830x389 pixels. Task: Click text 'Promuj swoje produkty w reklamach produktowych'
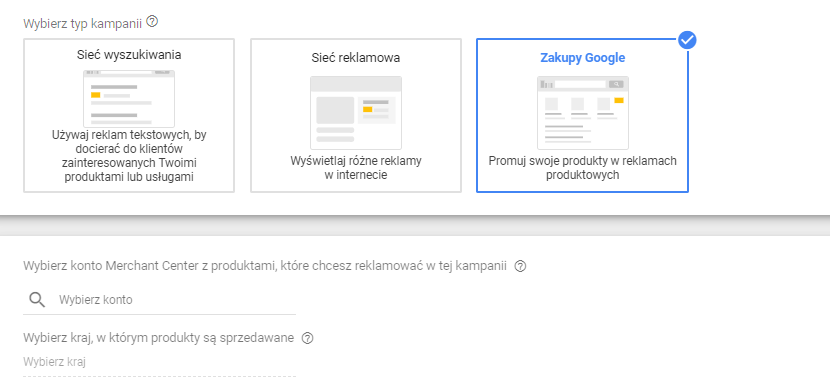pyautogui.click(x=583, y=168)
